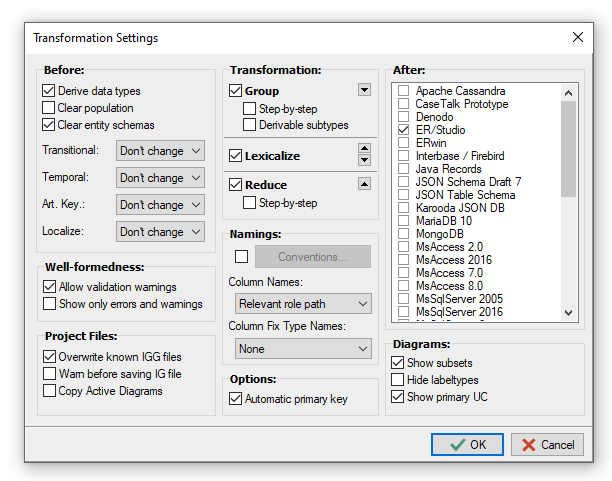
Task: Click the move-down arrow beside Lexicalize
Action: click(364, 161)
